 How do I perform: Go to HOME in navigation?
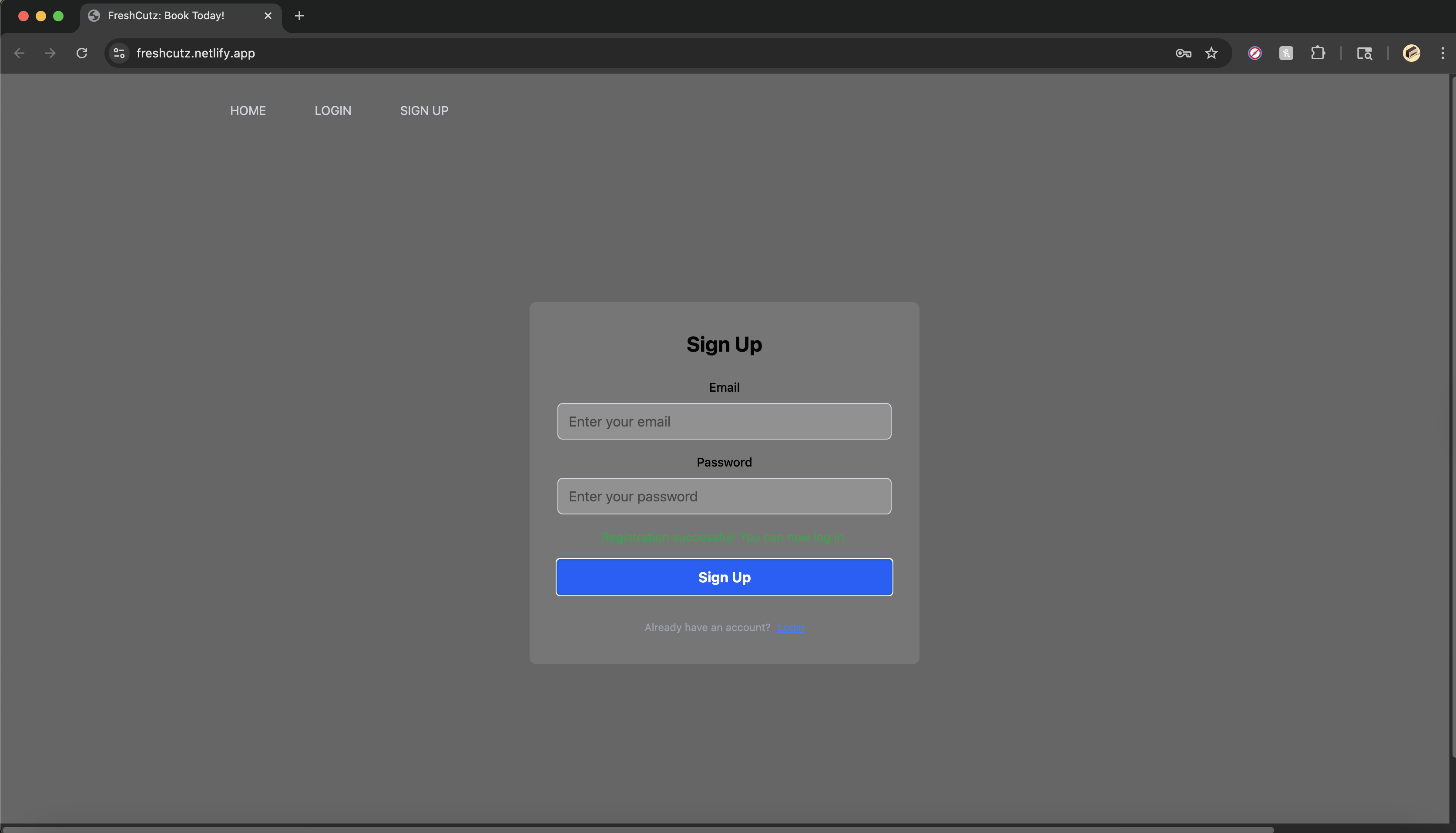click(248, 111)
